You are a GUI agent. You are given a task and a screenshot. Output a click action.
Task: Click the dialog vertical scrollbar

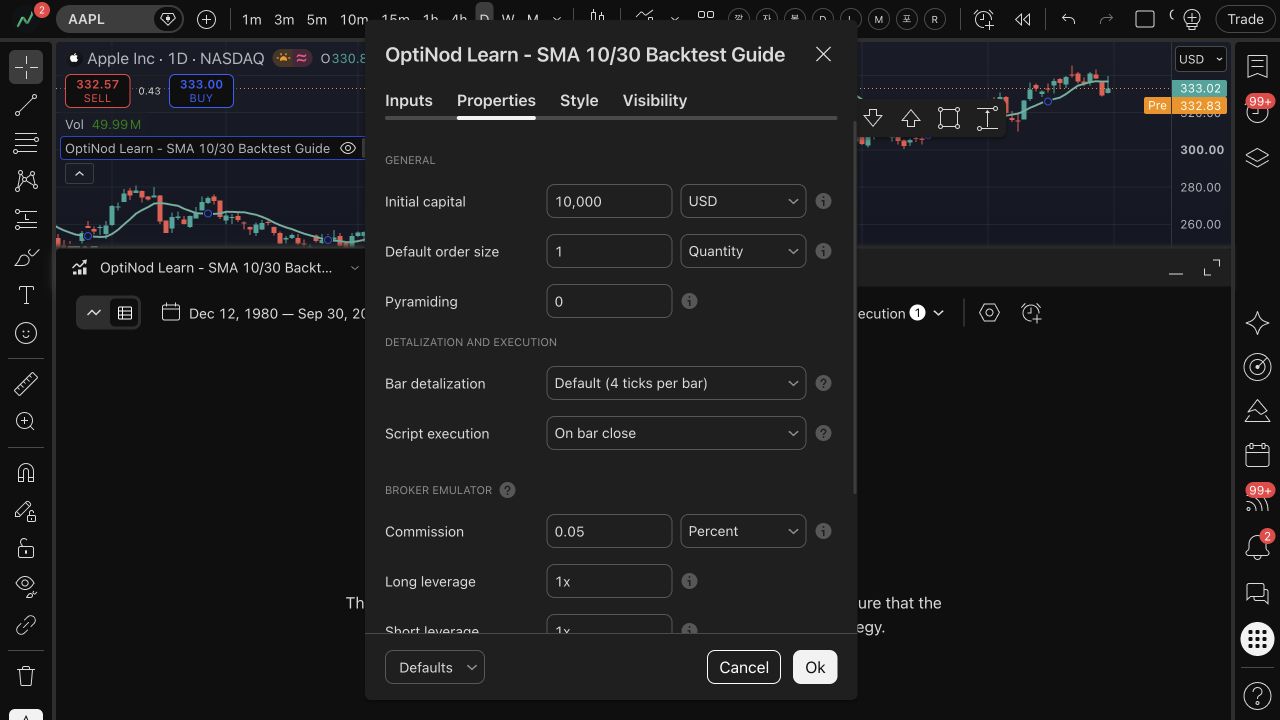pos(854,308)
